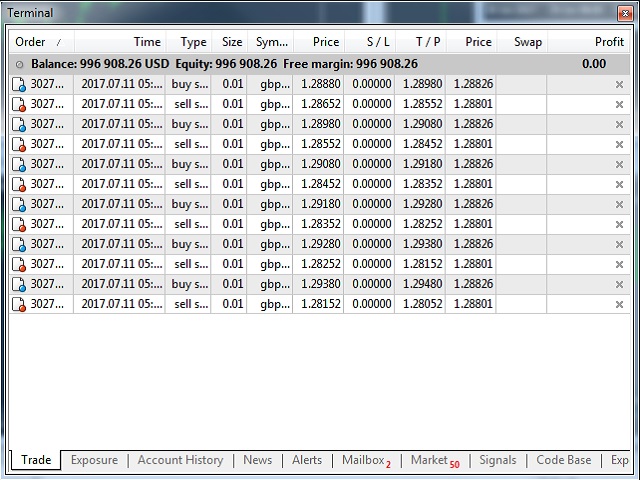
Task: Delete the pending order priced 1.28980
Action: tap(619, 124)
